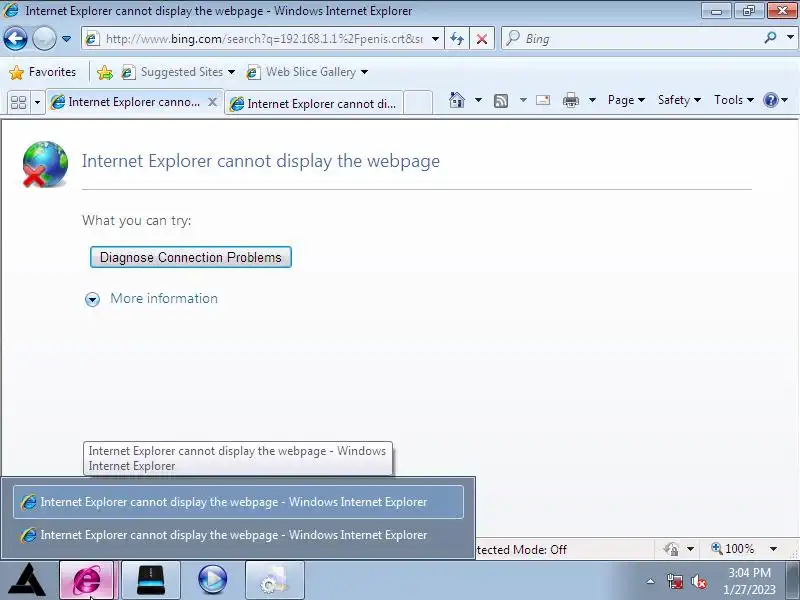Open Web Slice Gallery dropdown

point(307,72)
